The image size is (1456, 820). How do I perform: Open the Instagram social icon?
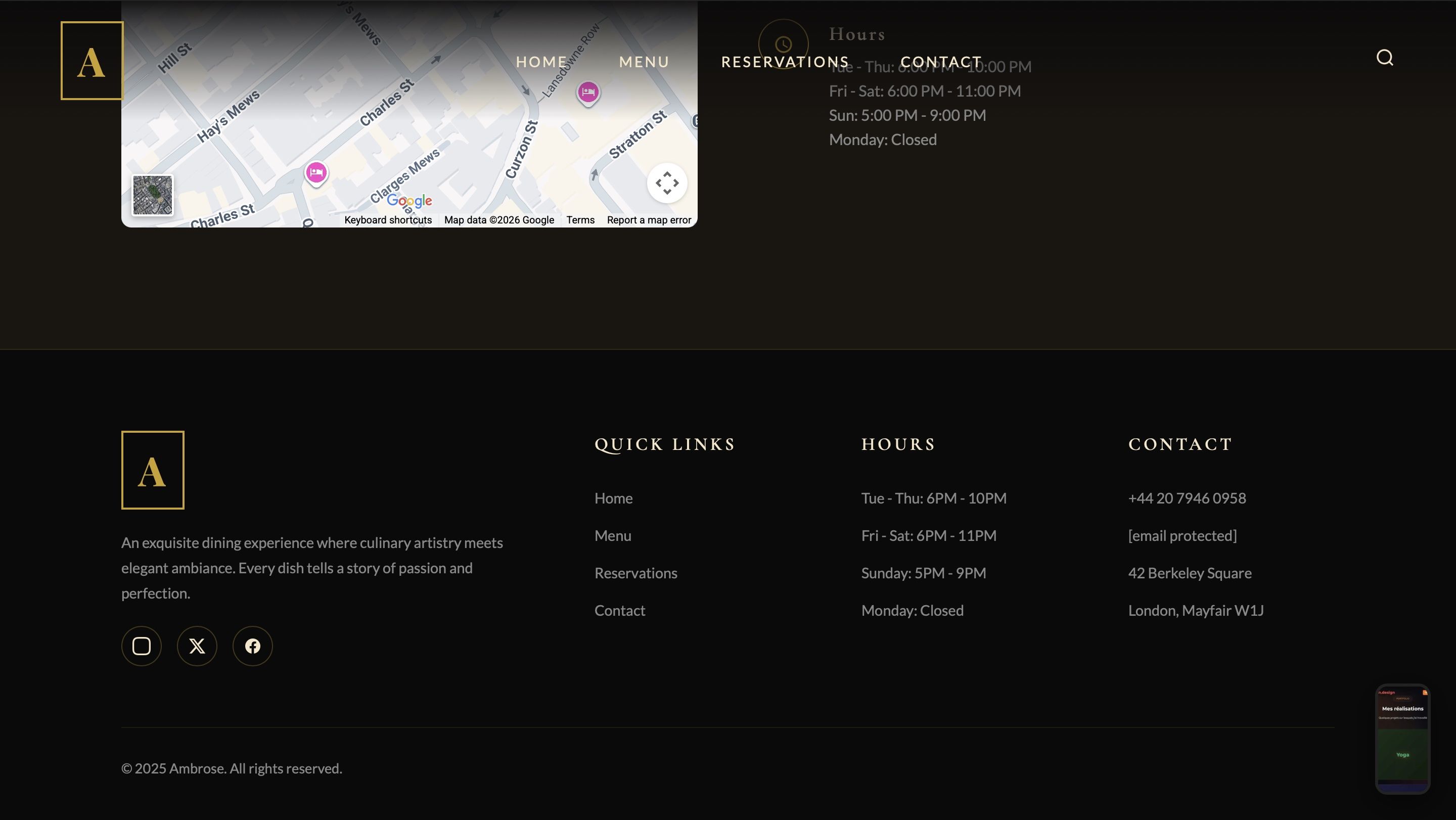[142, 646]
